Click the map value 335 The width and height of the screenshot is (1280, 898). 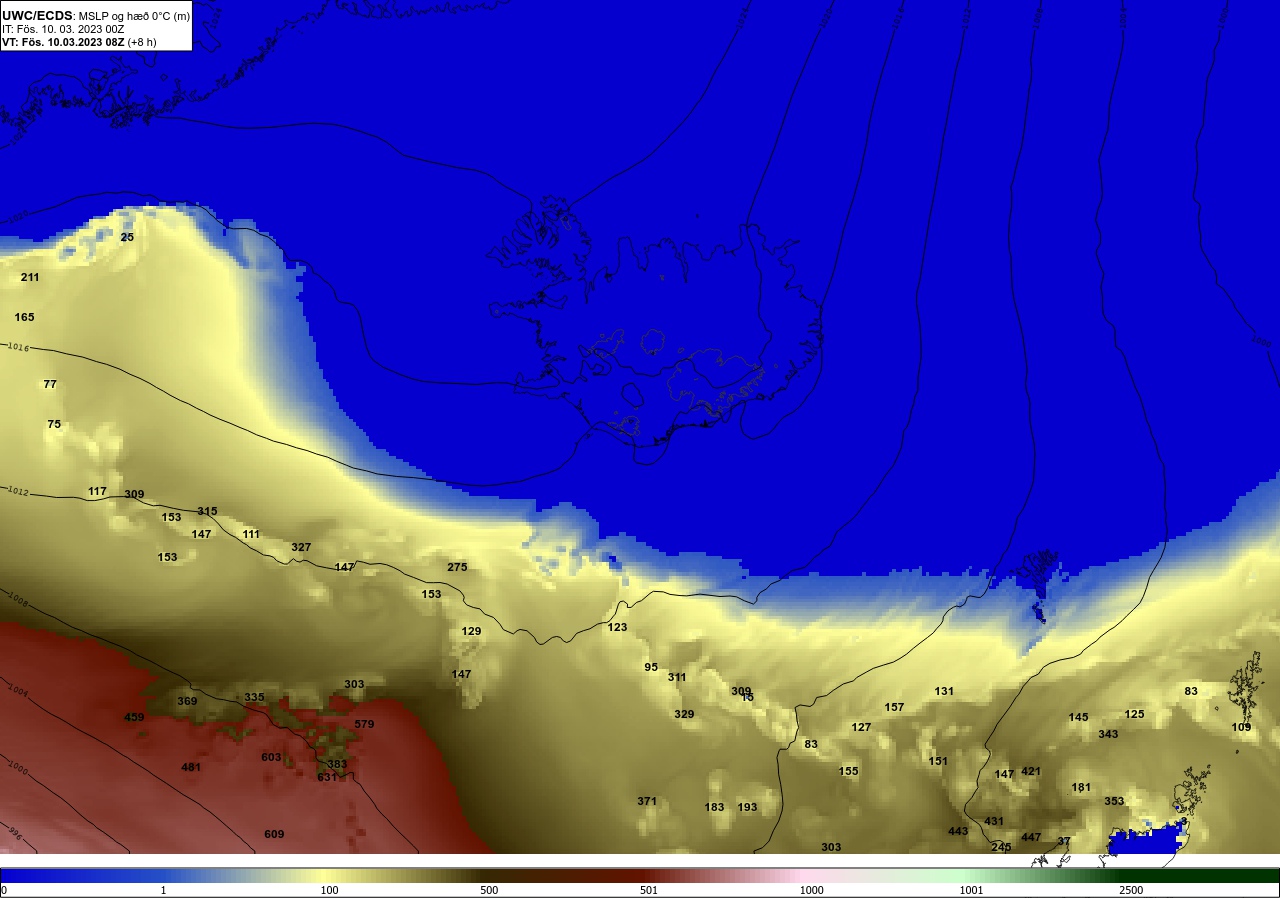[x=254, y=697]
